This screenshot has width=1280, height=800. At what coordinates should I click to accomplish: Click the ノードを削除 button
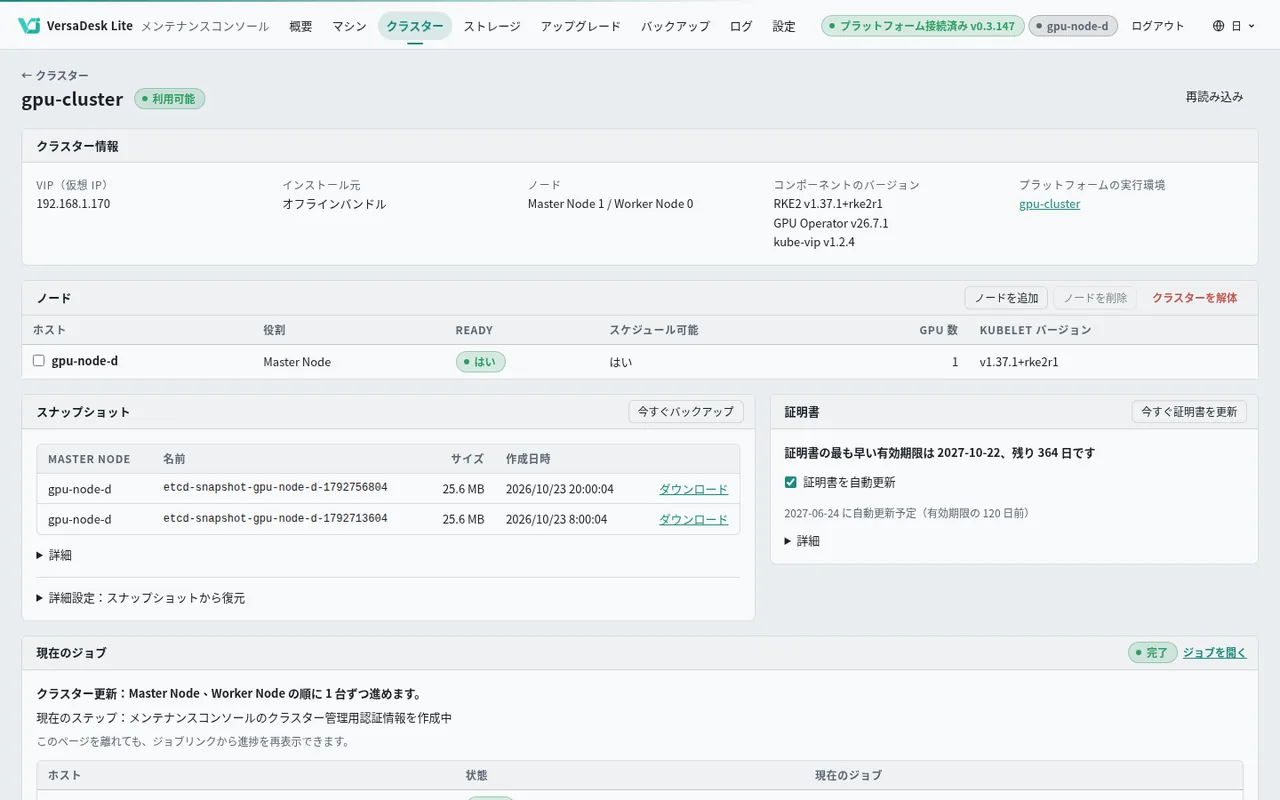point(1095,298)
